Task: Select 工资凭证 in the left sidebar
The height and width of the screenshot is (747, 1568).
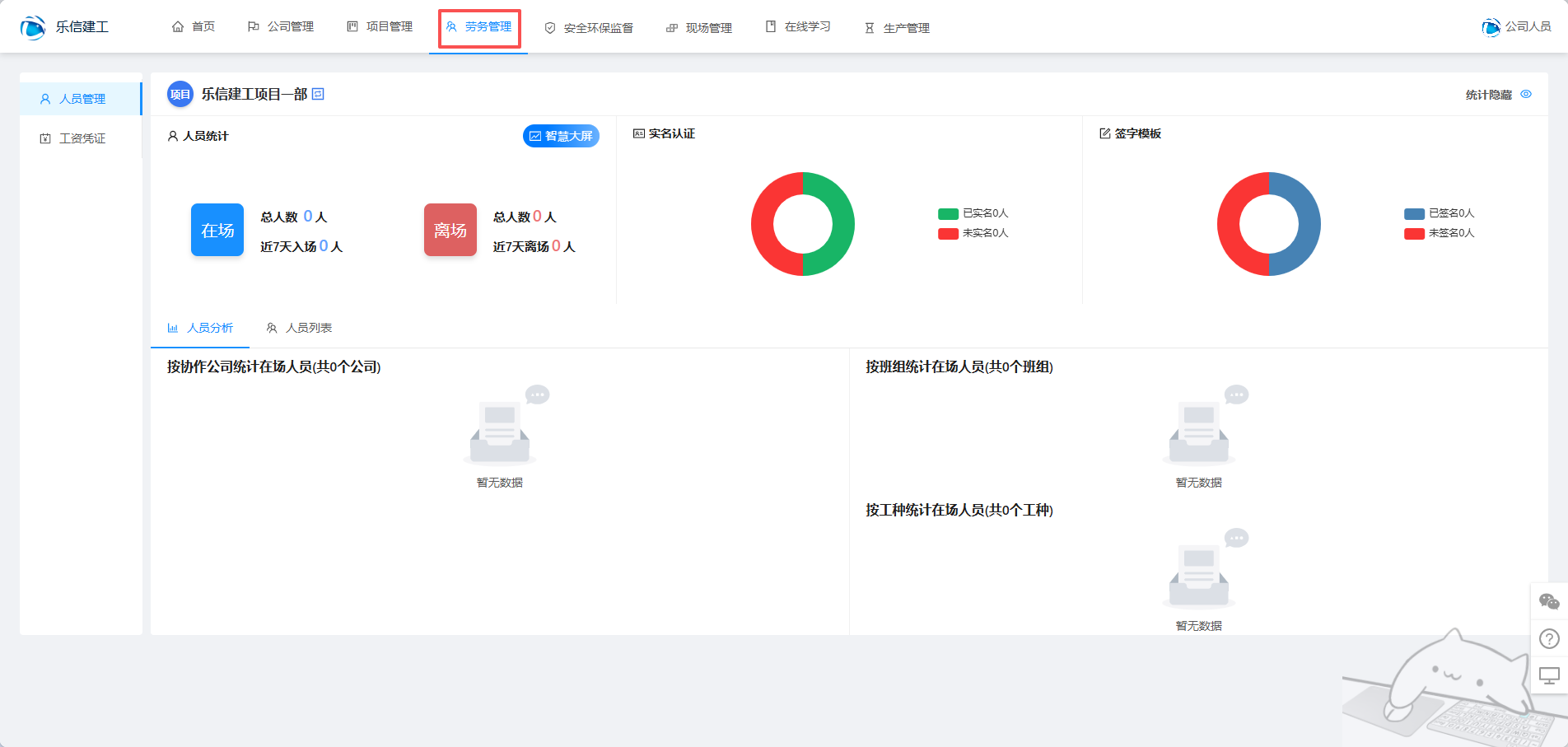Action: click(x=82, y=138)
